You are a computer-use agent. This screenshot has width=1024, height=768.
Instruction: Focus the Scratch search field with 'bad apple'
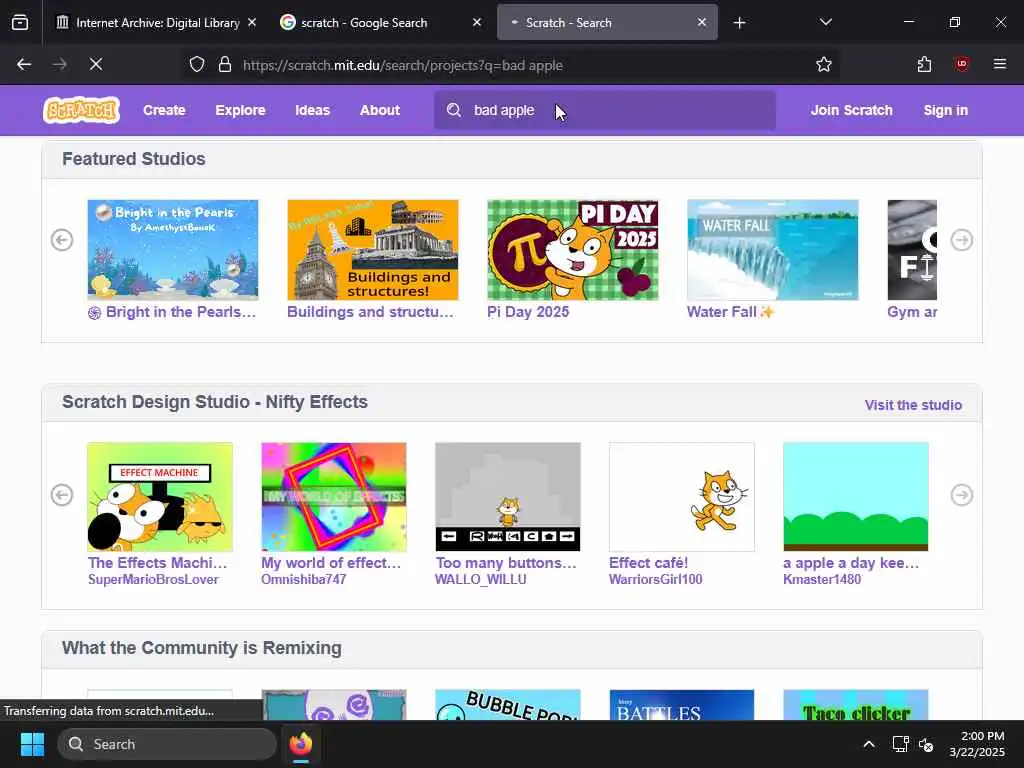click(605, 110)
